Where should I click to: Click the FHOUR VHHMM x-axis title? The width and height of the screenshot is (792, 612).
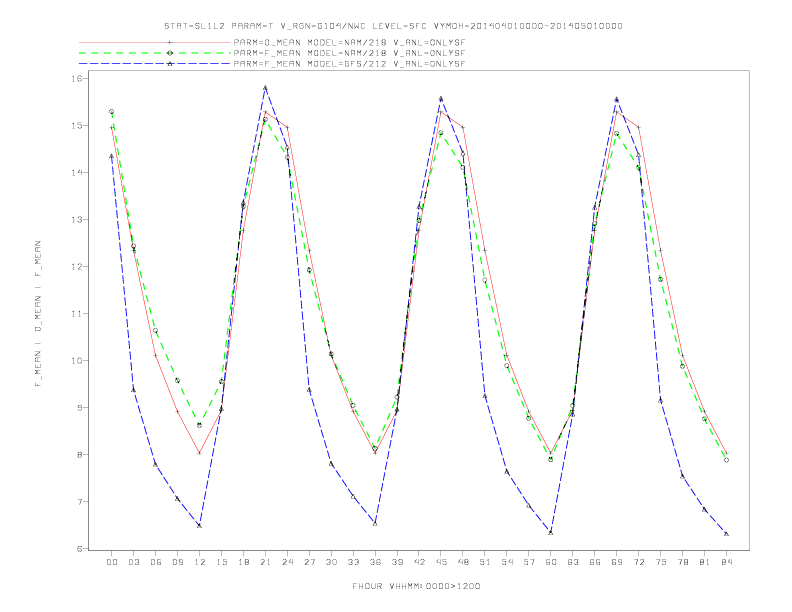pos(416,586)
